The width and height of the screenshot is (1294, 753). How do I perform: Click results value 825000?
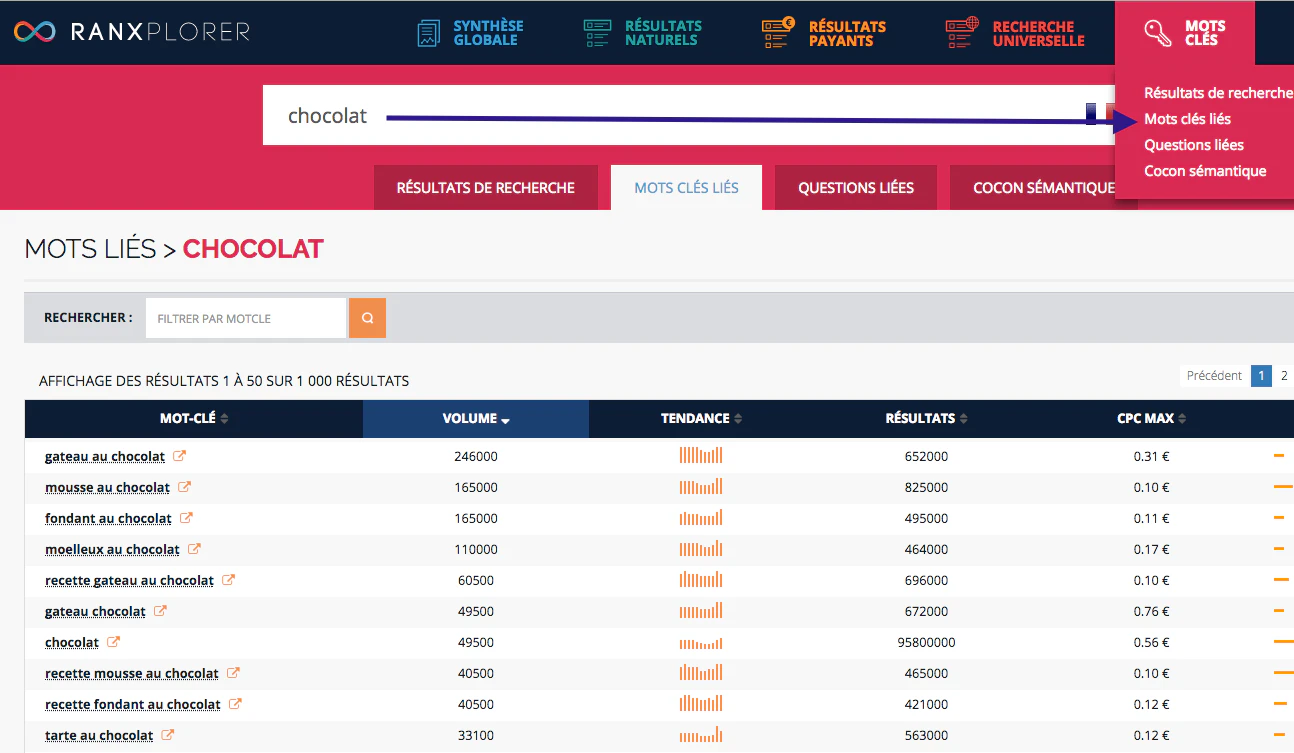click(x=926, y=487)
